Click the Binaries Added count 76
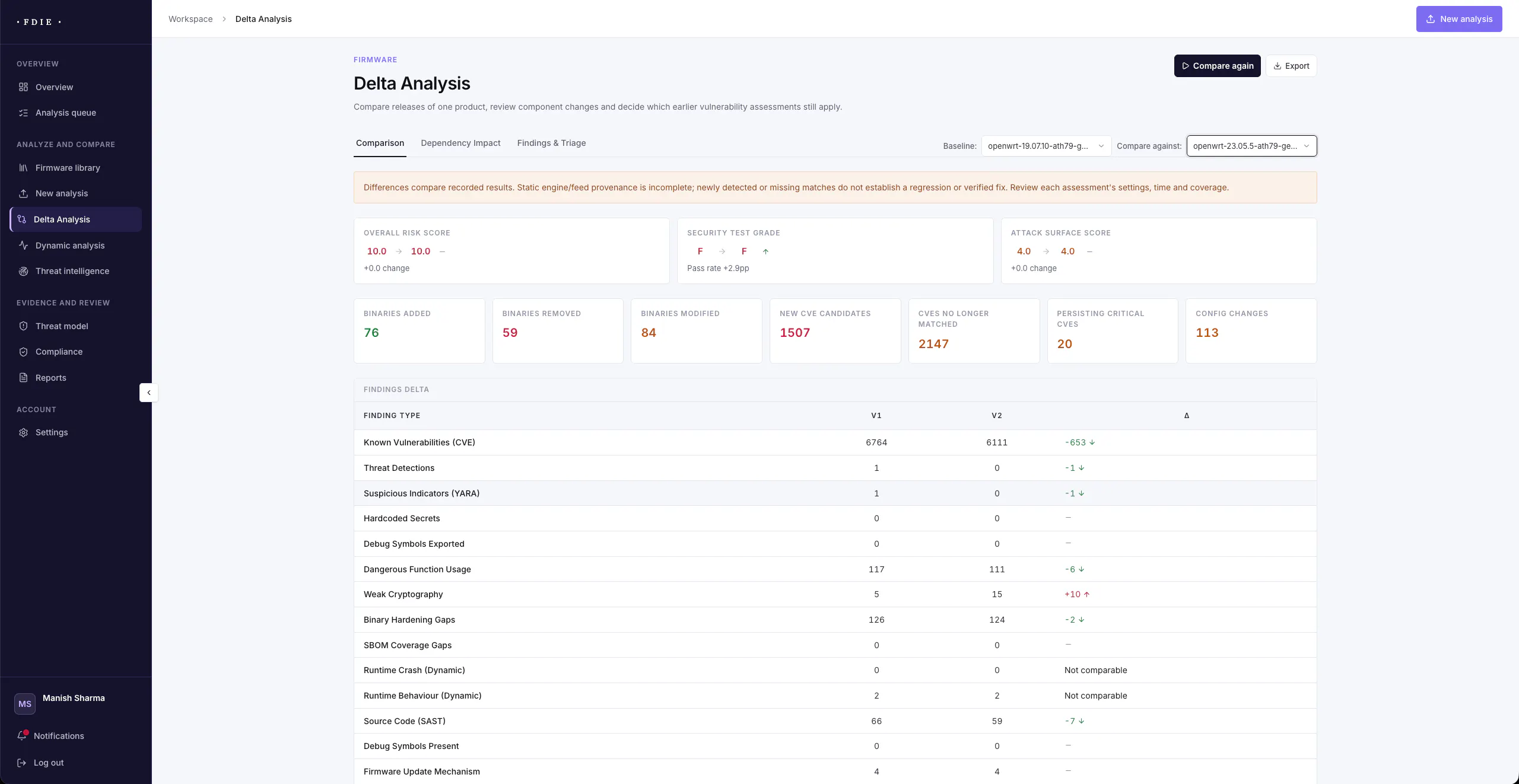 (x=371, y=333)
